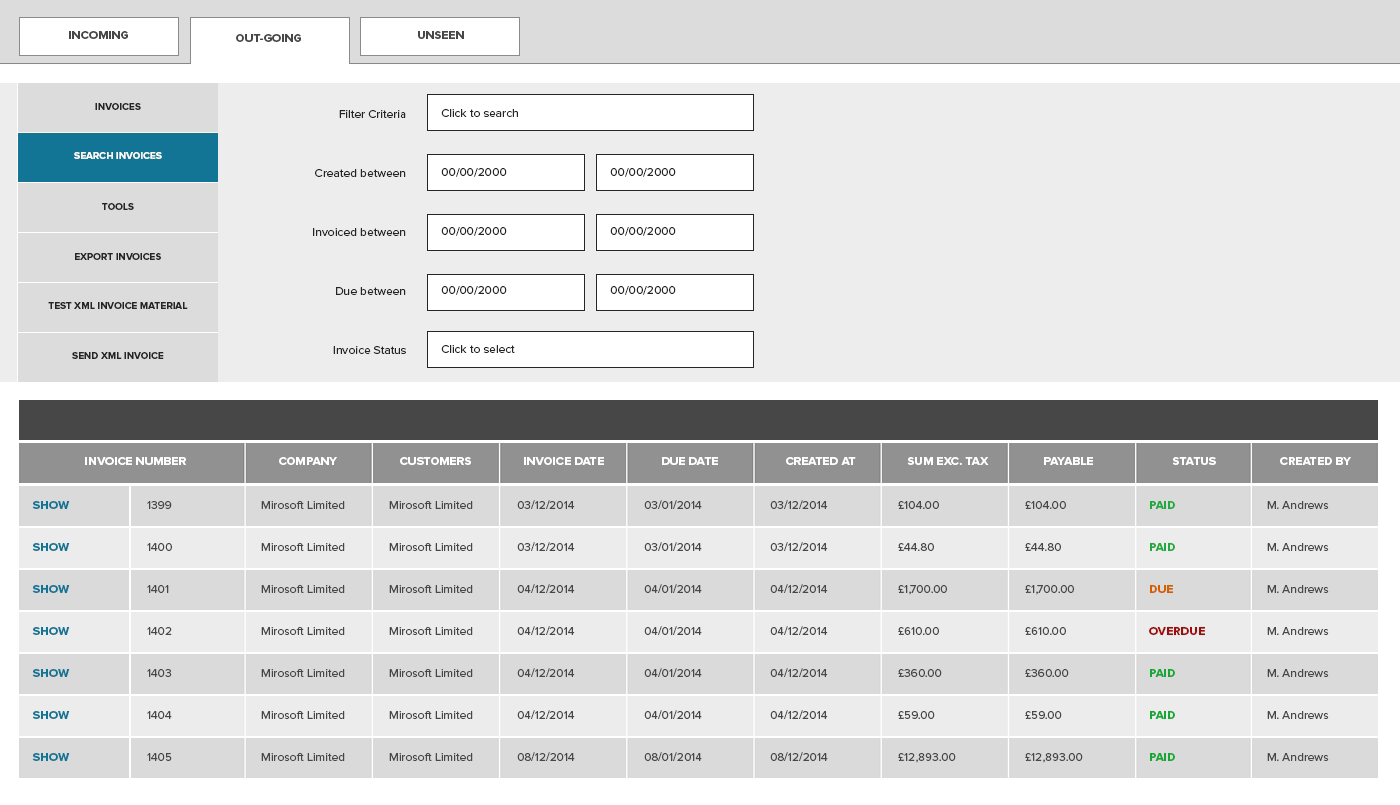The image size is (1400, 805).
Task: Show invoice 1399 details
Action: (51, 506)
